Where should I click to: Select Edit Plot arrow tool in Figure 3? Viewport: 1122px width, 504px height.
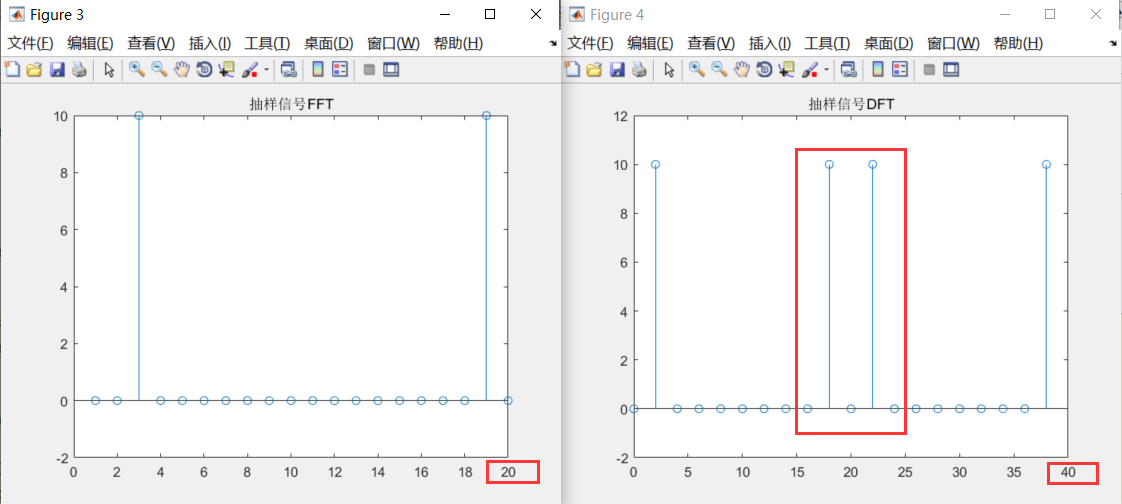pyautogui.click(x=109, y=69)
